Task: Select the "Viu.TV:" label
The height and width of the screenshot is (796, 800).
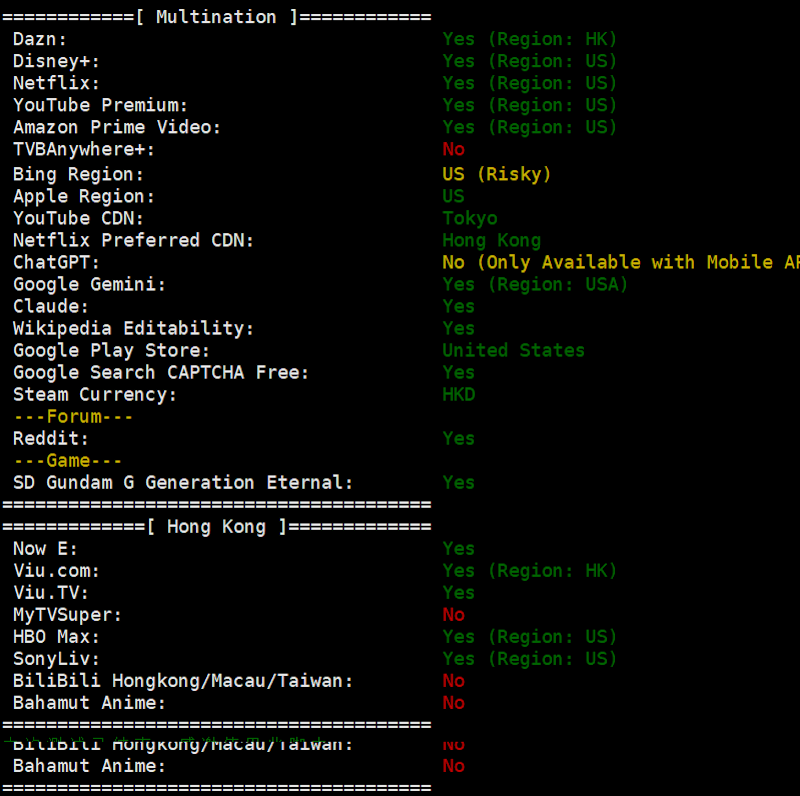Action: tap(51, 593)
